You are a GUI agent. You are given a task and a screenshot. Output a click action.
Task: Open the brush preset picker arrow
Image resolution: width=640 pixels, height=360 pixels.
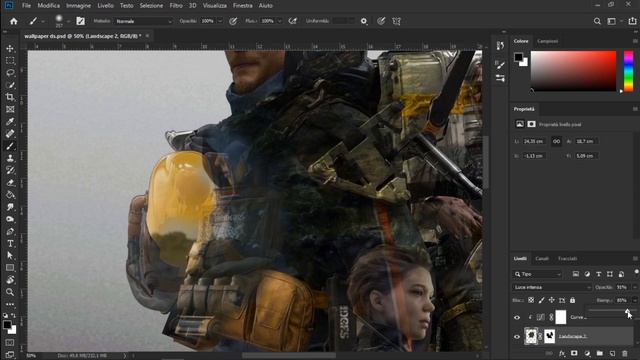(68, 21)
